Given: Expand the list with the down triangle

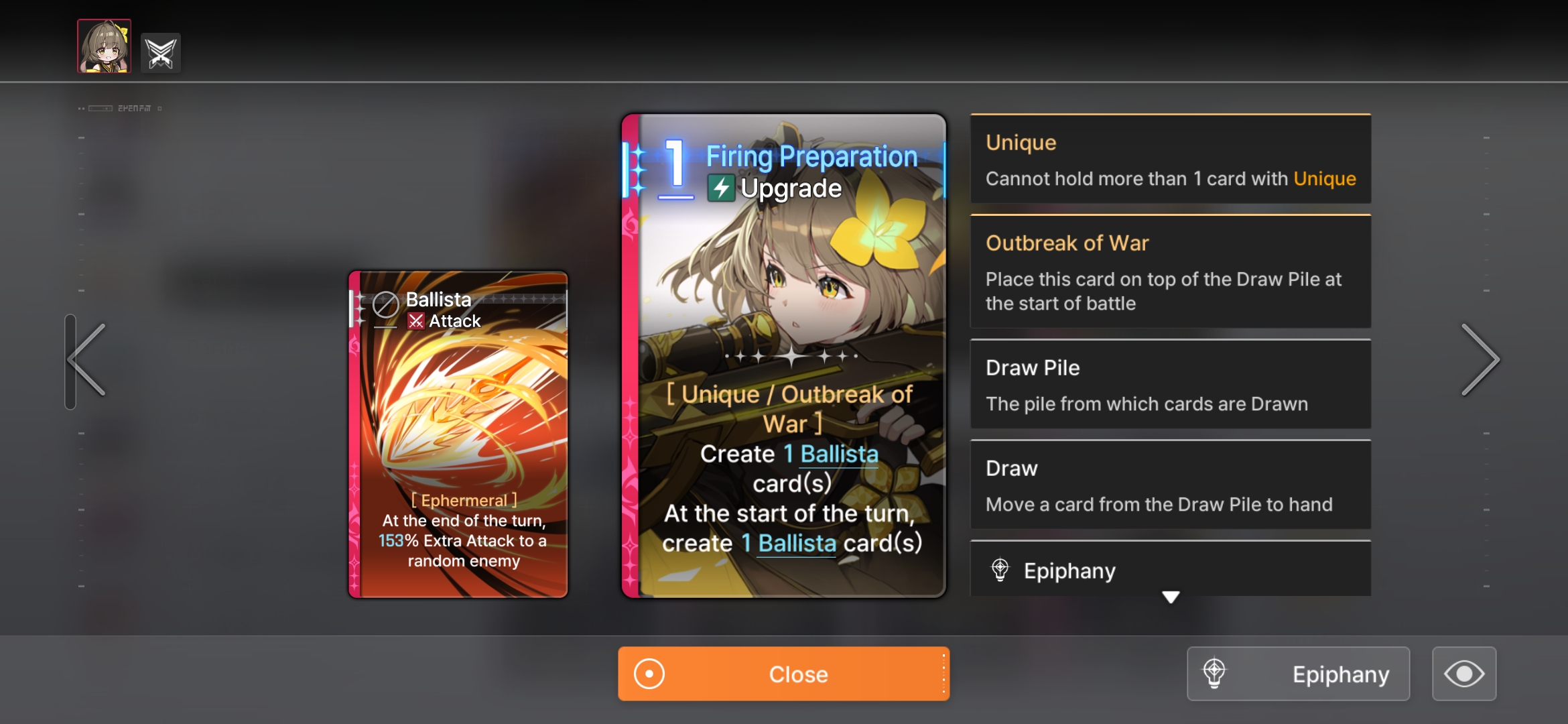Looking at the screenshot, I should (x=1171, y=597).
